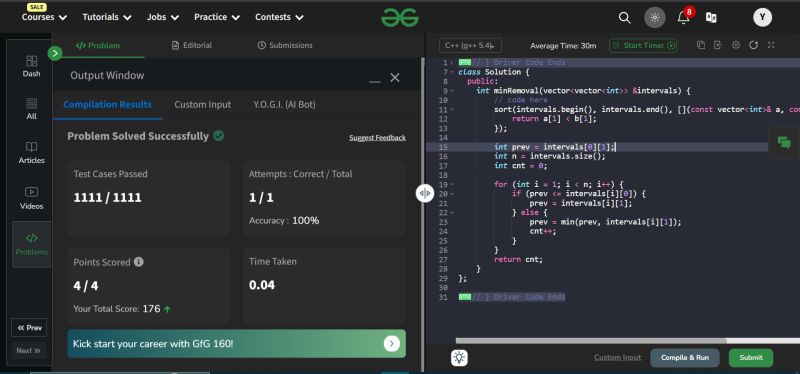Image resolution: width=800 pixels, height=374 pixels.
Task: Open editor settings gear icon
Action: tap(736, 45)
